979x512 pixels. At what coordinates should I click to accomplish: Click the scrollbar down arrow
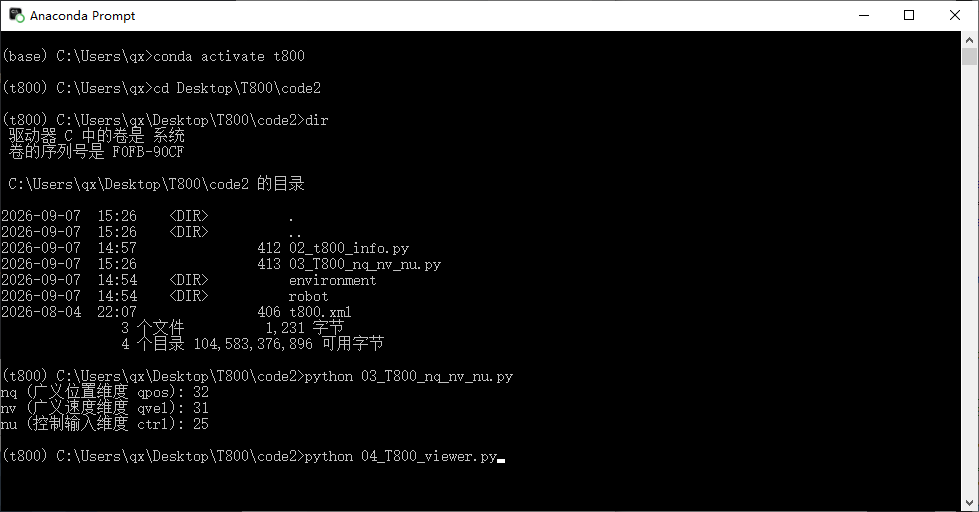click(x=969, y=503)
